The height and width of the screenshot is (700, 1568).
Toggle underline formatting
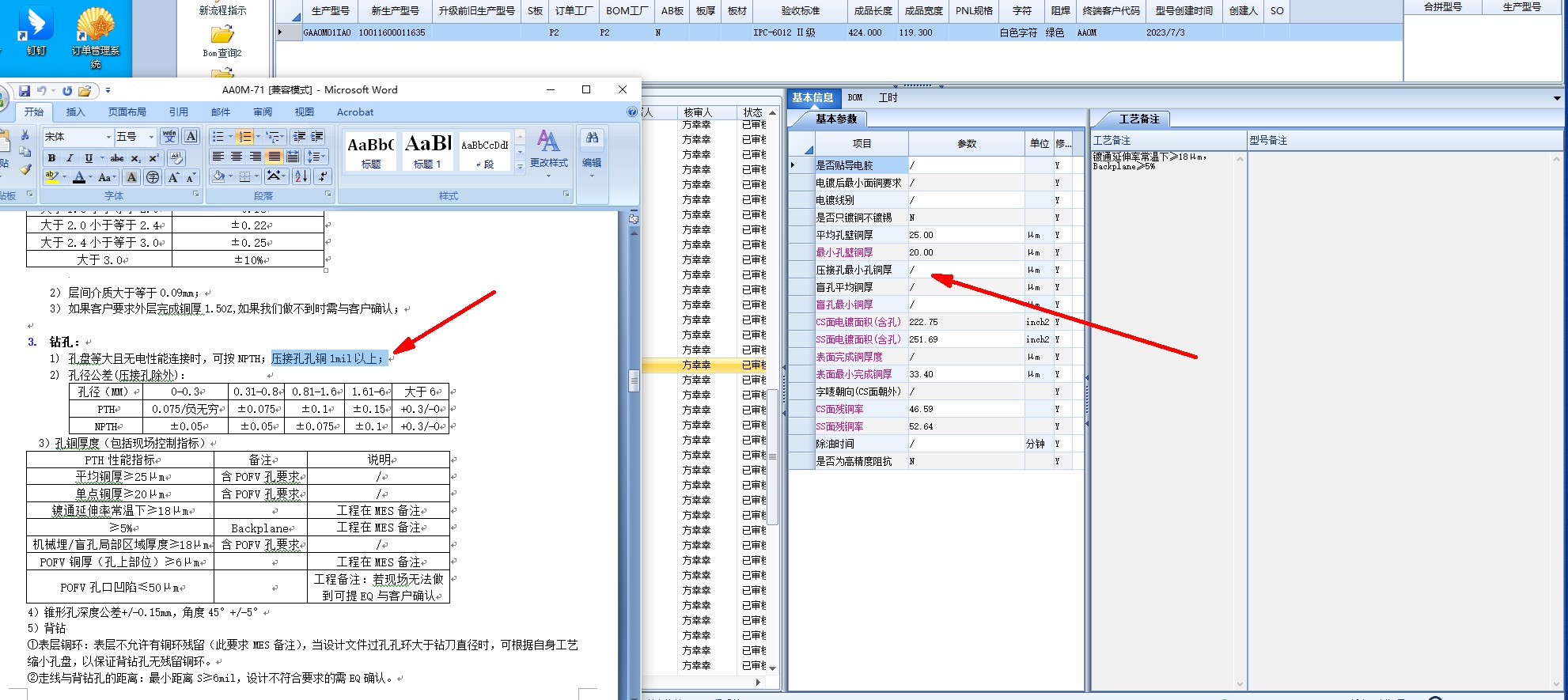89,158
